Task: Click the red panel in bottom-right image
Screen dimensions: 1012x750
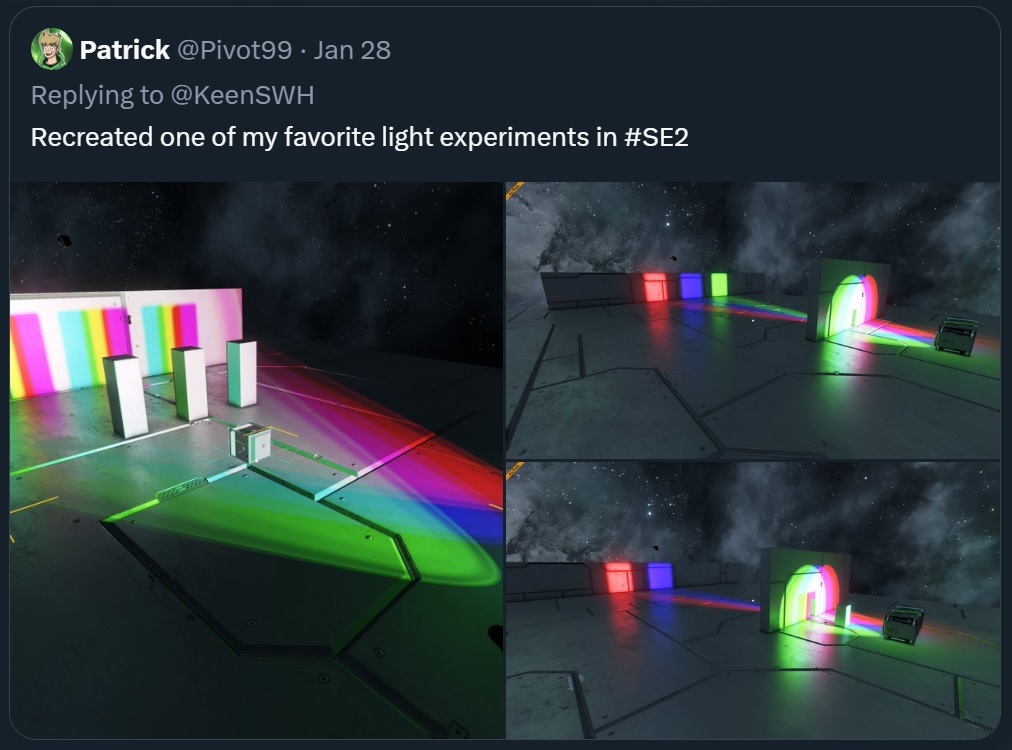Action: (x=618, y=576)
